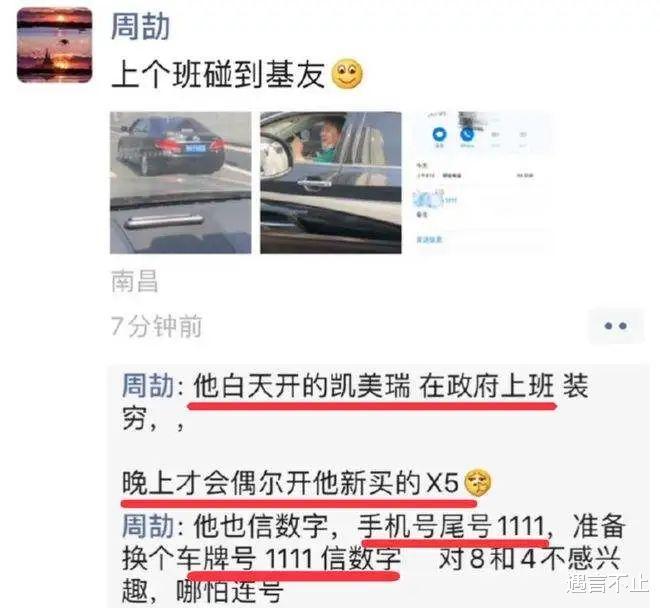Click the 遇言不止 watermark logo

[607, 584]
